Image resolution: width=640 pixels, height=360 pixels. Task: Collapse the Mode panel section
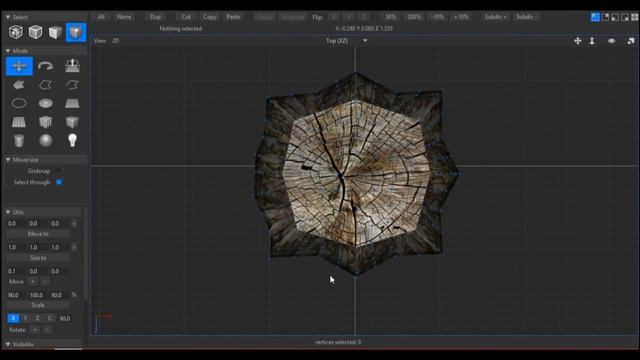pos(8,51)
